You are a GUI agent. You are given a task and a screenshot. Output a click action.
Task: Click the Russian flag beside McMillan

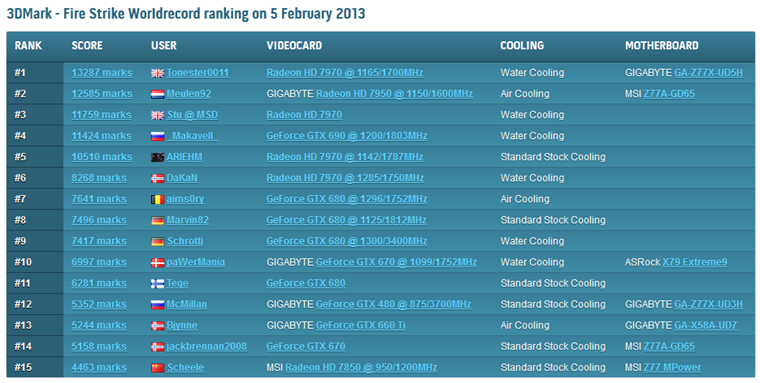158,305
